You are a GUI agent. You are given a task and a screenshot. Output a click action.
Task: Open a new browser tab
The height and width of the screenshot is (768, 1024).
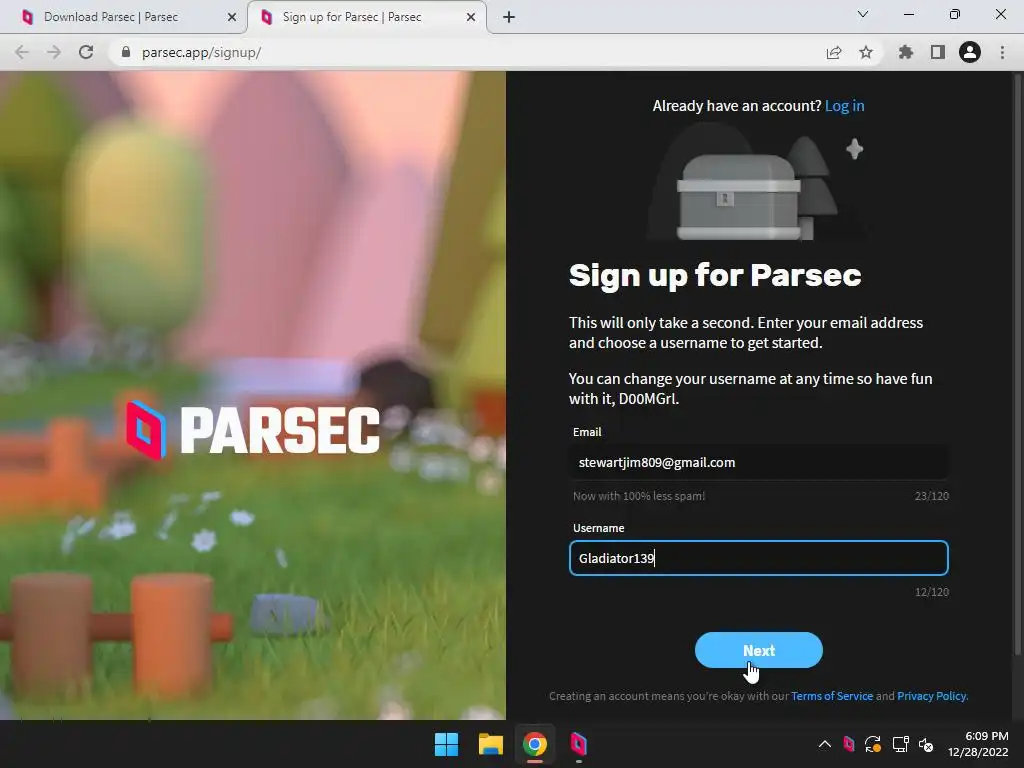click(x=509, y=17)
